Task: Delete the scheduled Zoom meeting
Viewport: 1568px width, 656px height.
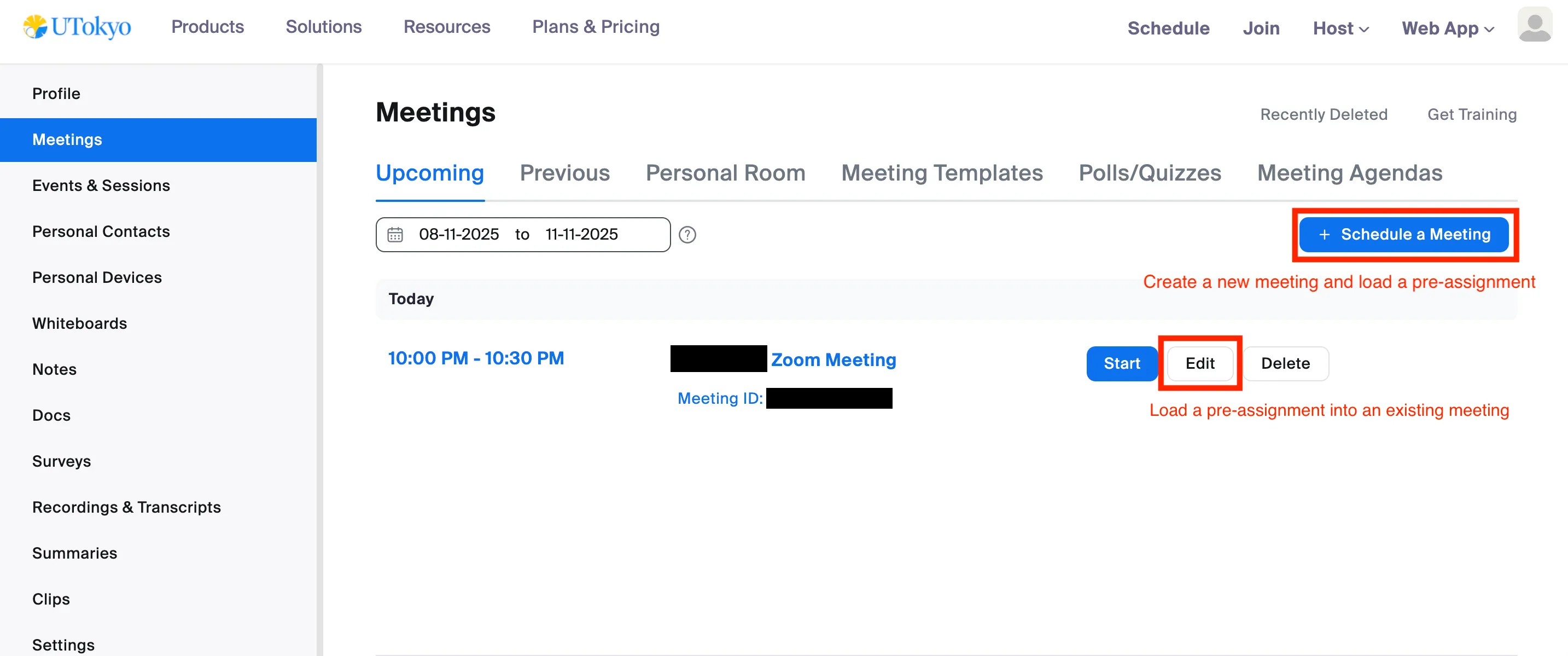Action: point(1285,364)
